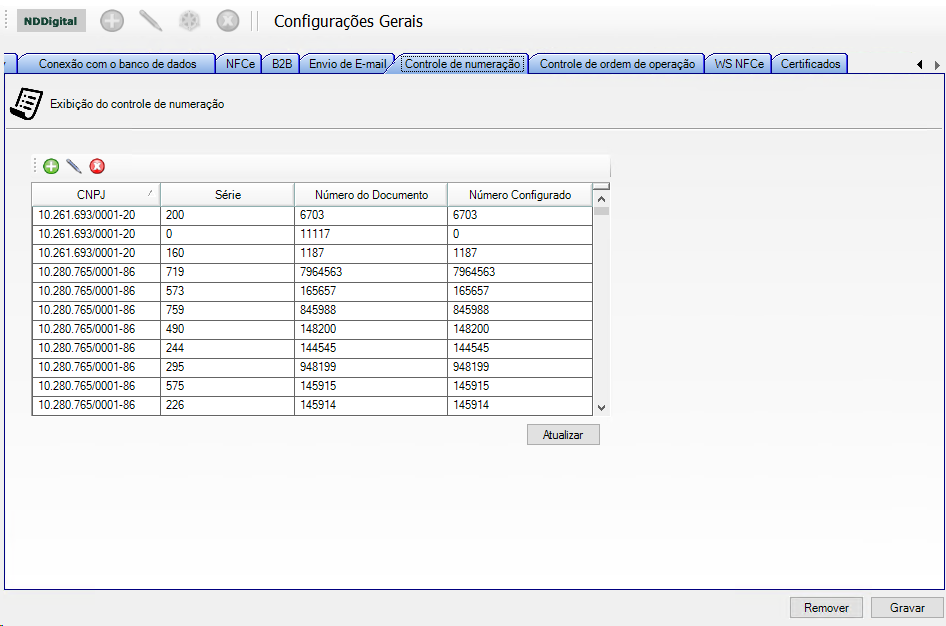This screenshot has height=626, width=946.
Task: Click the pencil edit icon above the table
Action: click(x=74, y=166)
